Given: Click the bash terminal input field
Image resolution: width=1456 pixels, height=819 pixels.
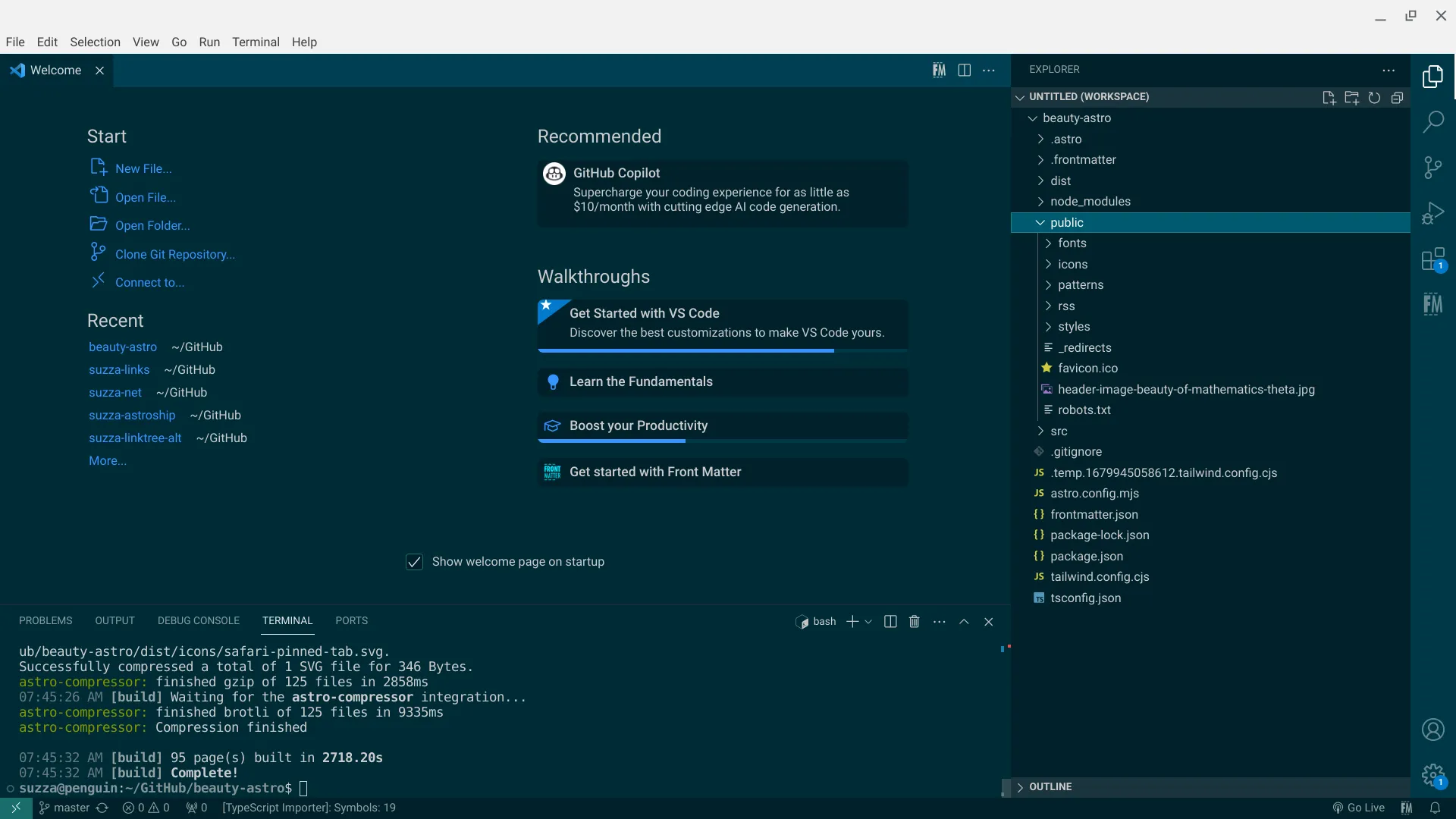Looking at the screenshot, I should (307, 788).
